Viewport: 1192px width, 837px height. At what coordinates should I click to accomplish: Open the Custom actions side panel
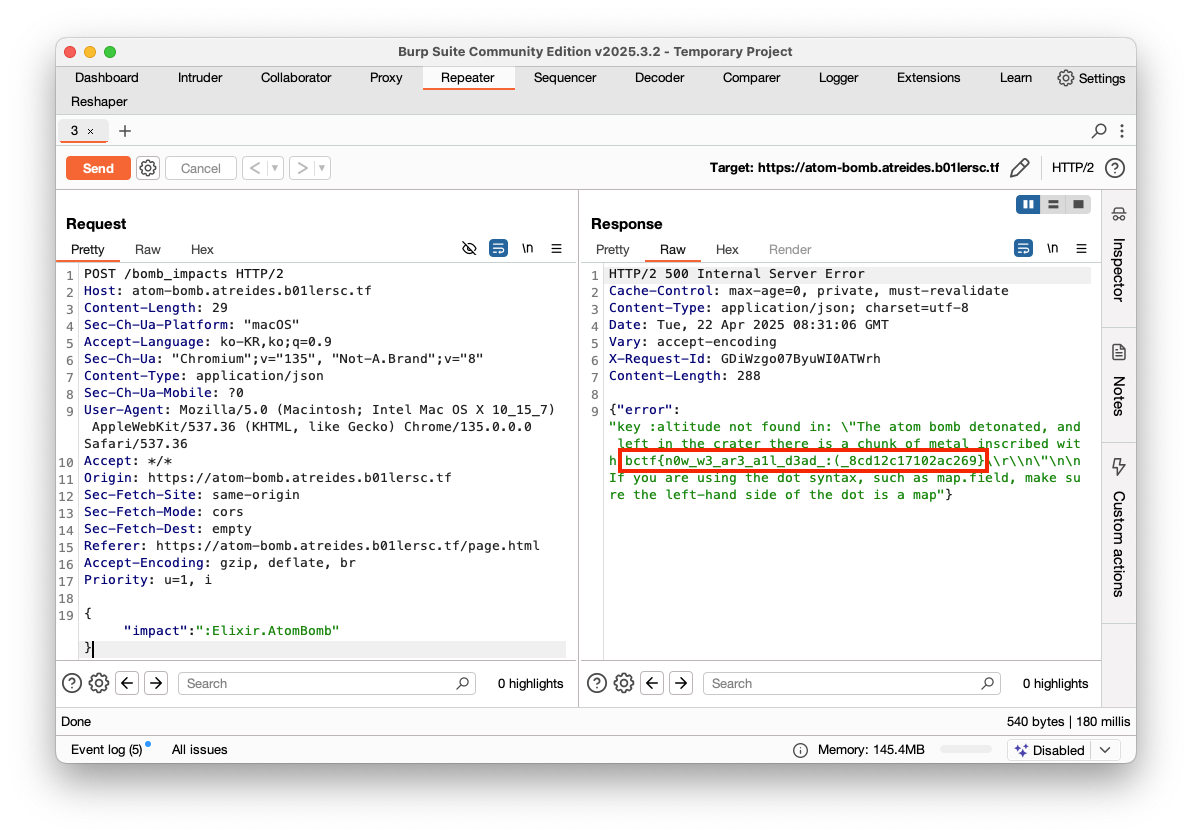(1118, 528)
